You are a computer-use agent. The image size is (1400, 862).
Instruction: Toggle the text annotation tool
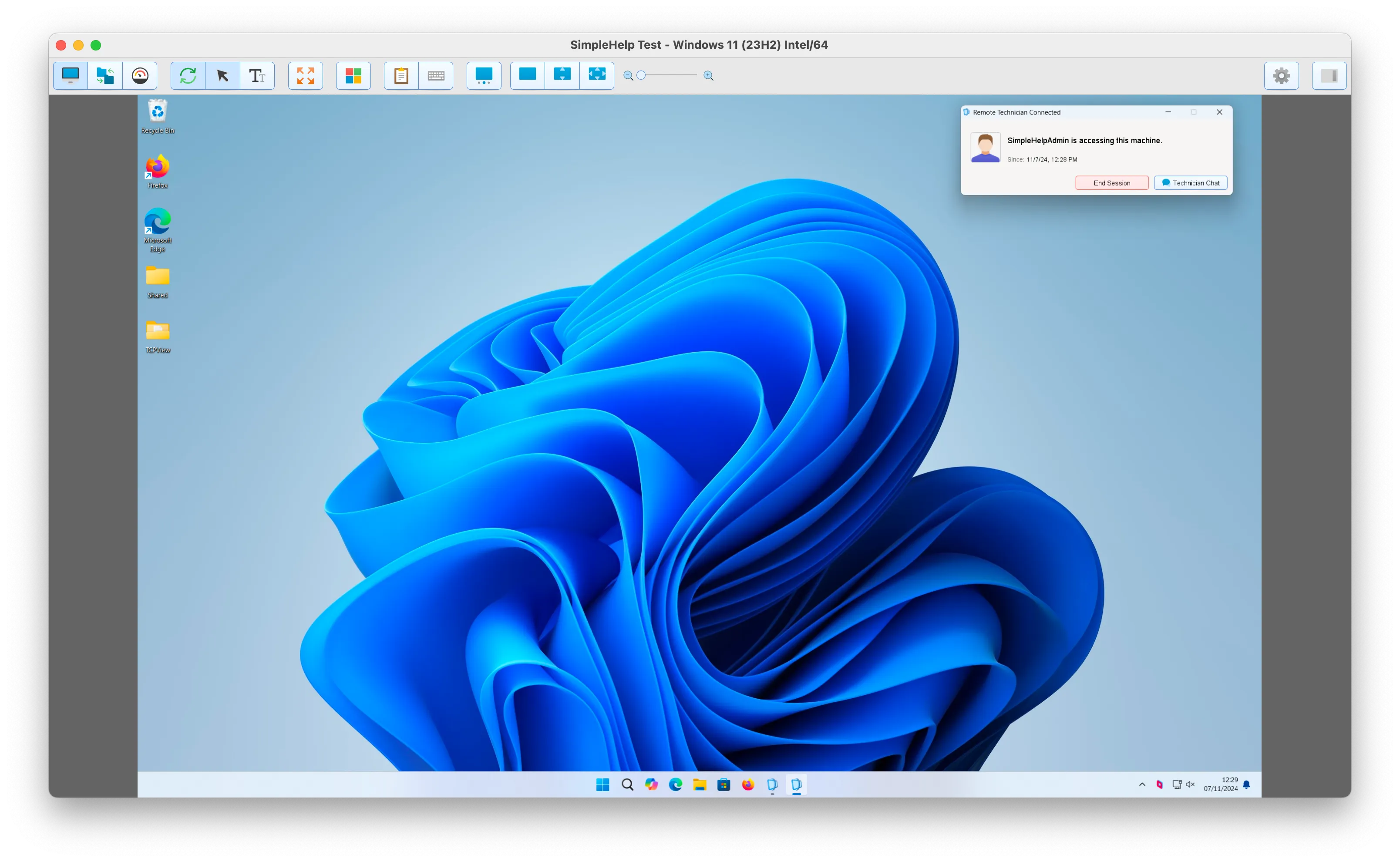(257, 75)
